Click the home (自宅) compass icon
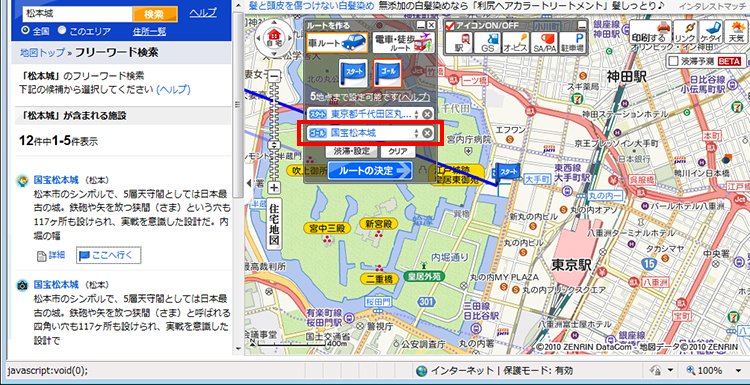The image size is (750, 385). (x=274, y=37)
